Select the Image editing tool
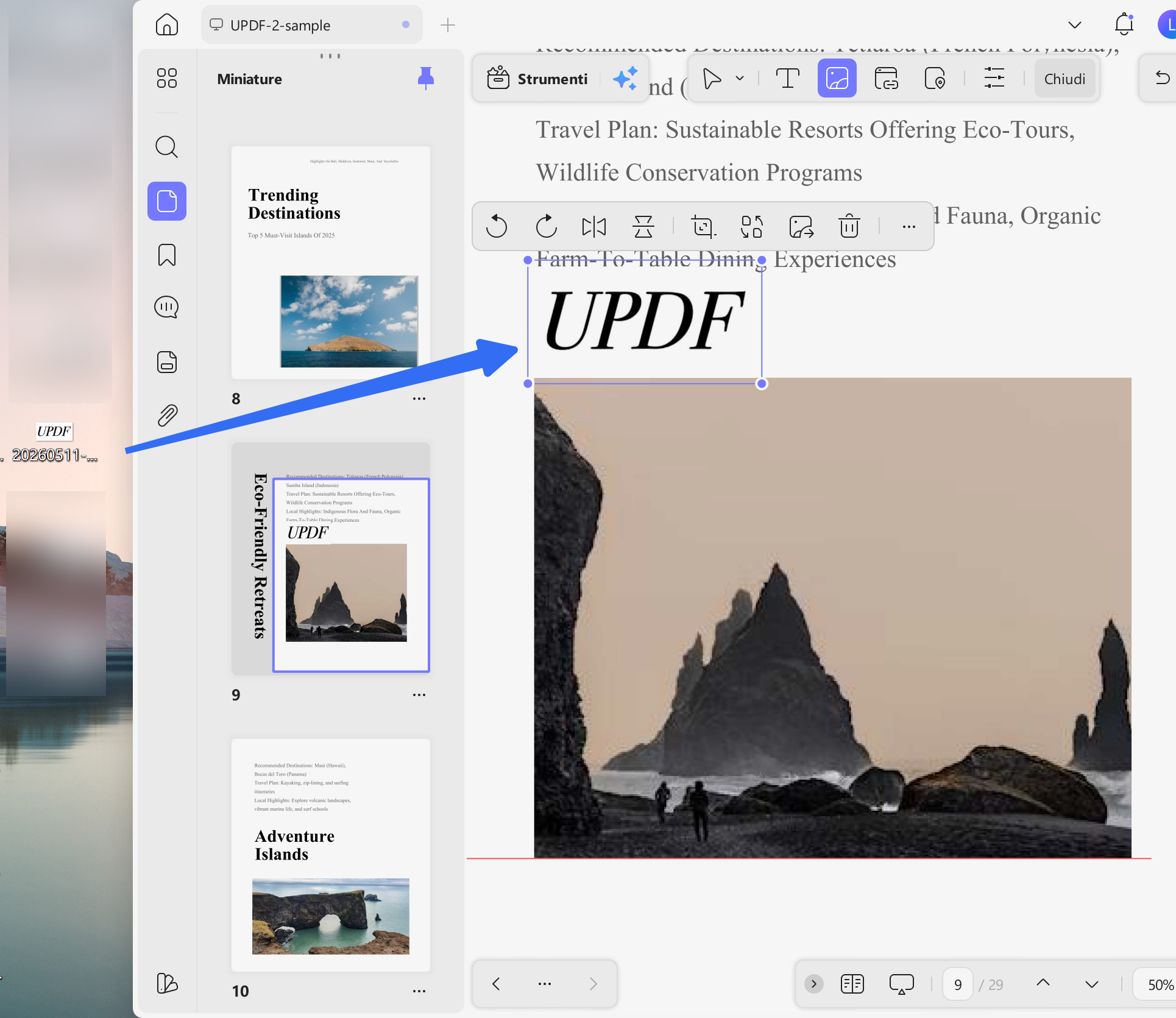The width and height of the screenshot is (1176, 1018). tap(837, 79)
